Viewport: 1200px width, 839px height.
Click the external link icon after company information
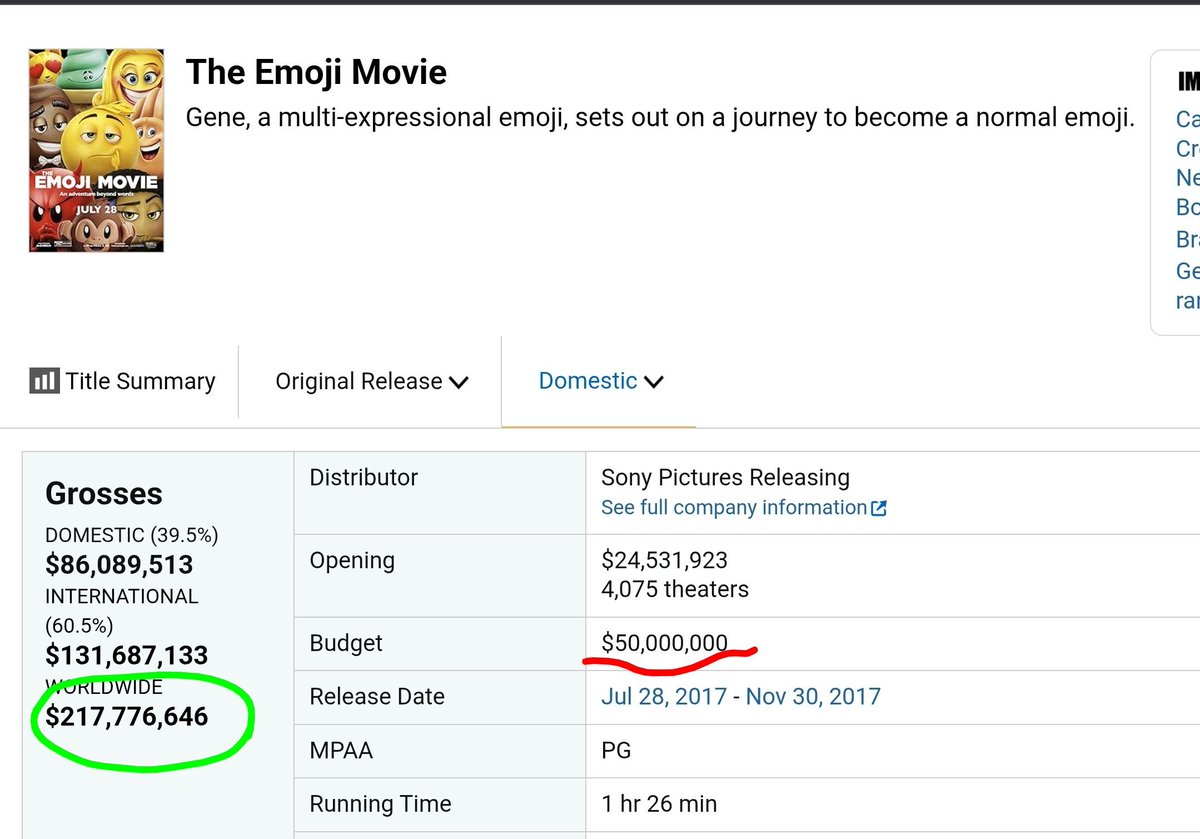pos(879,508)
